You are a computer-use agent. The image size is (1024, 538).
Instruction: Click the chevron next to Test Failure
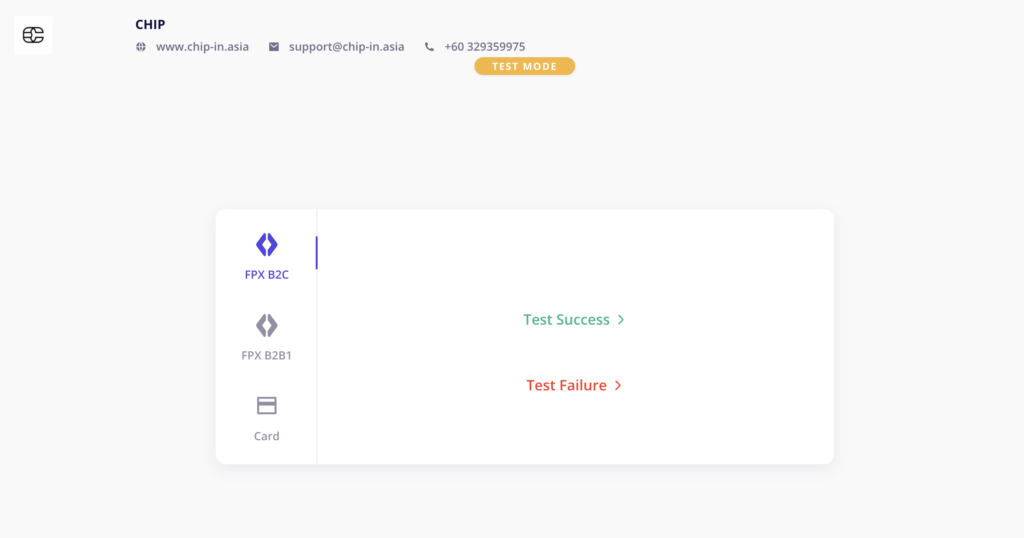tap(618, 386)
